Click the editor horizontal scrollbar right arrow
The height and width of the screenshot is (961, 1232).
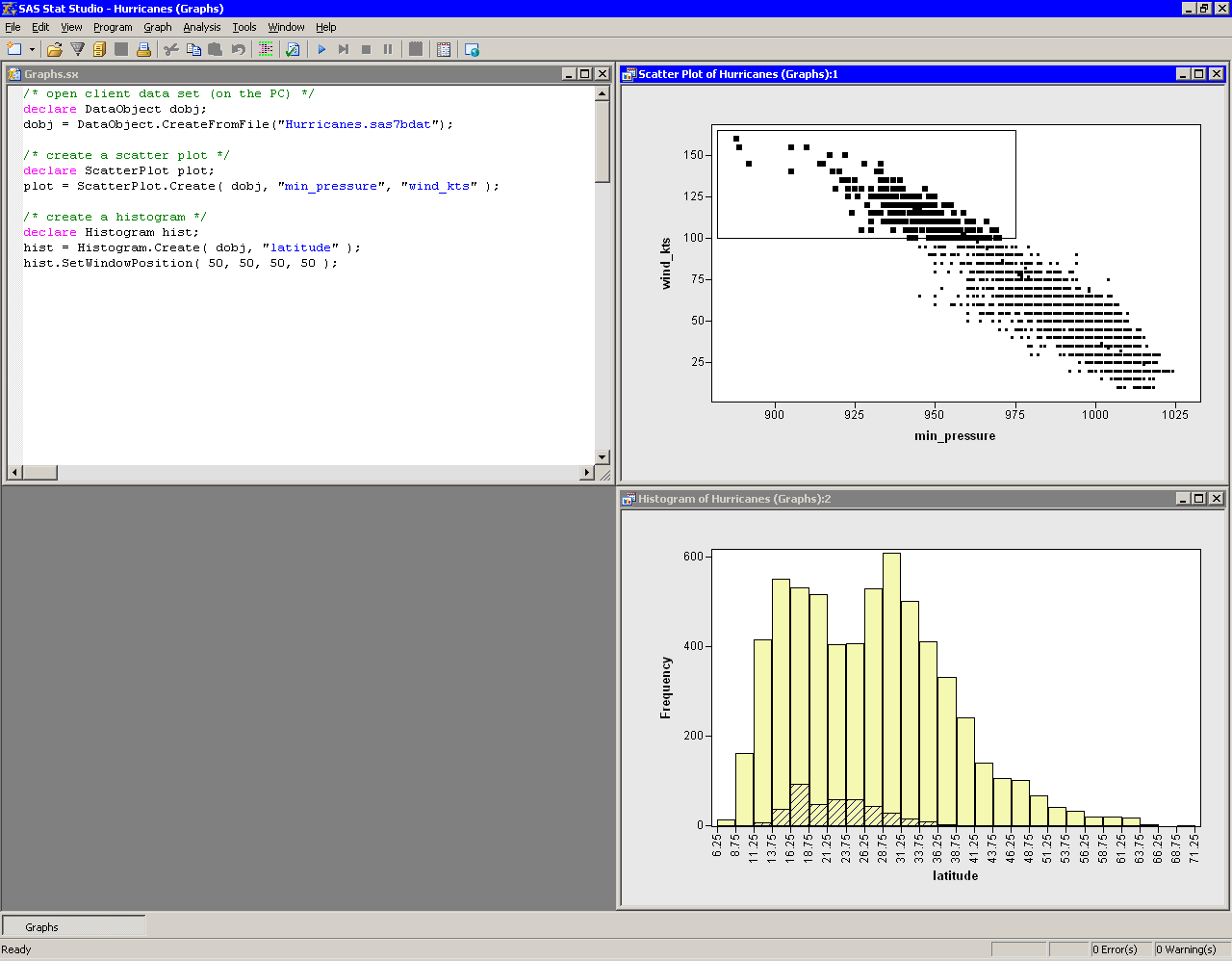587,473
